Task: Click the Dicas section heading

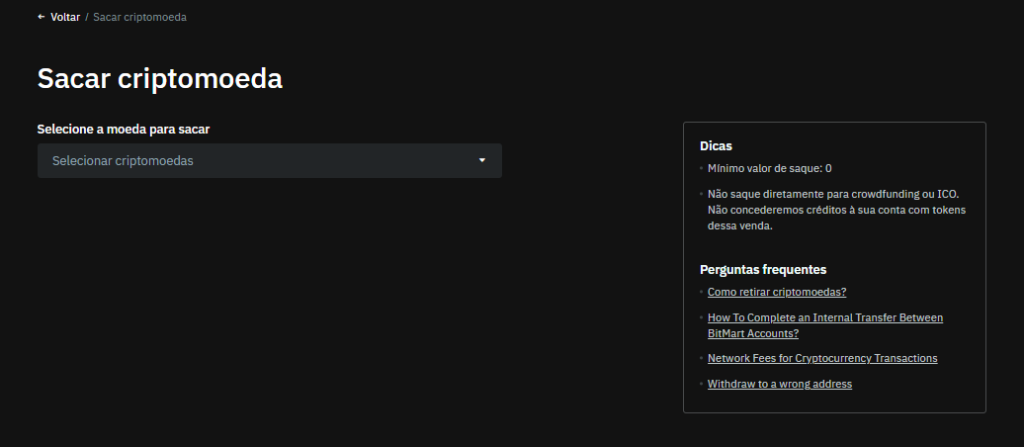Action: [x=716, y=146]
